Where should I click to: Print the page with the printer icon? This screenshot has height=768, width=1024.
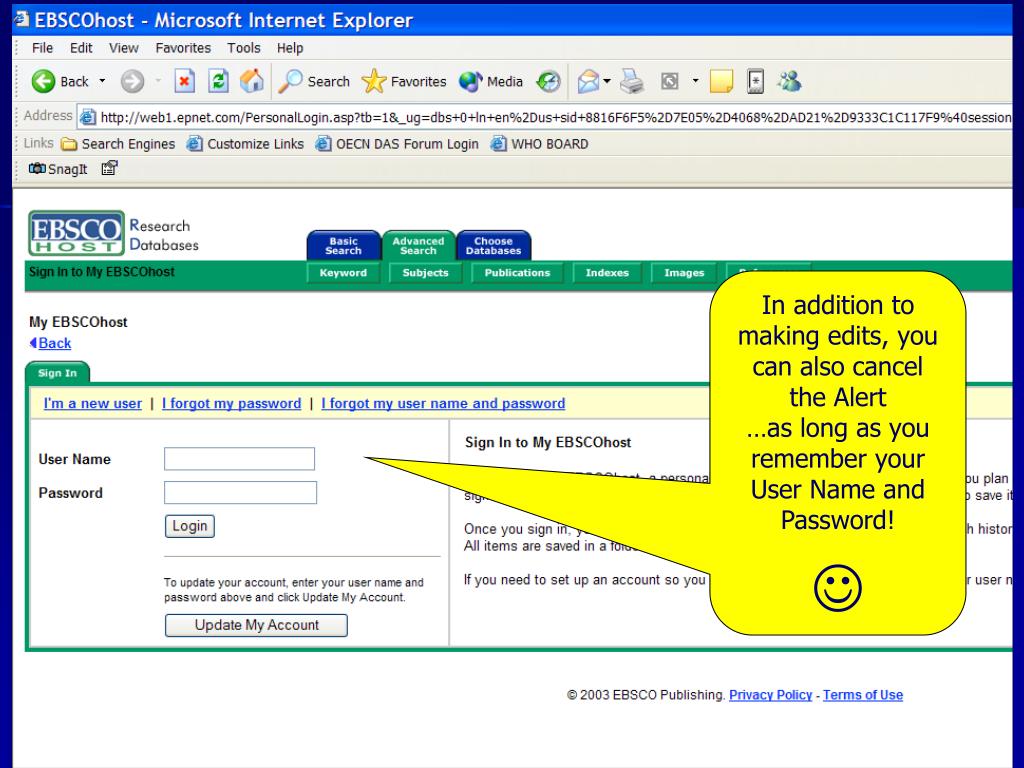click(x=632, y=82)
